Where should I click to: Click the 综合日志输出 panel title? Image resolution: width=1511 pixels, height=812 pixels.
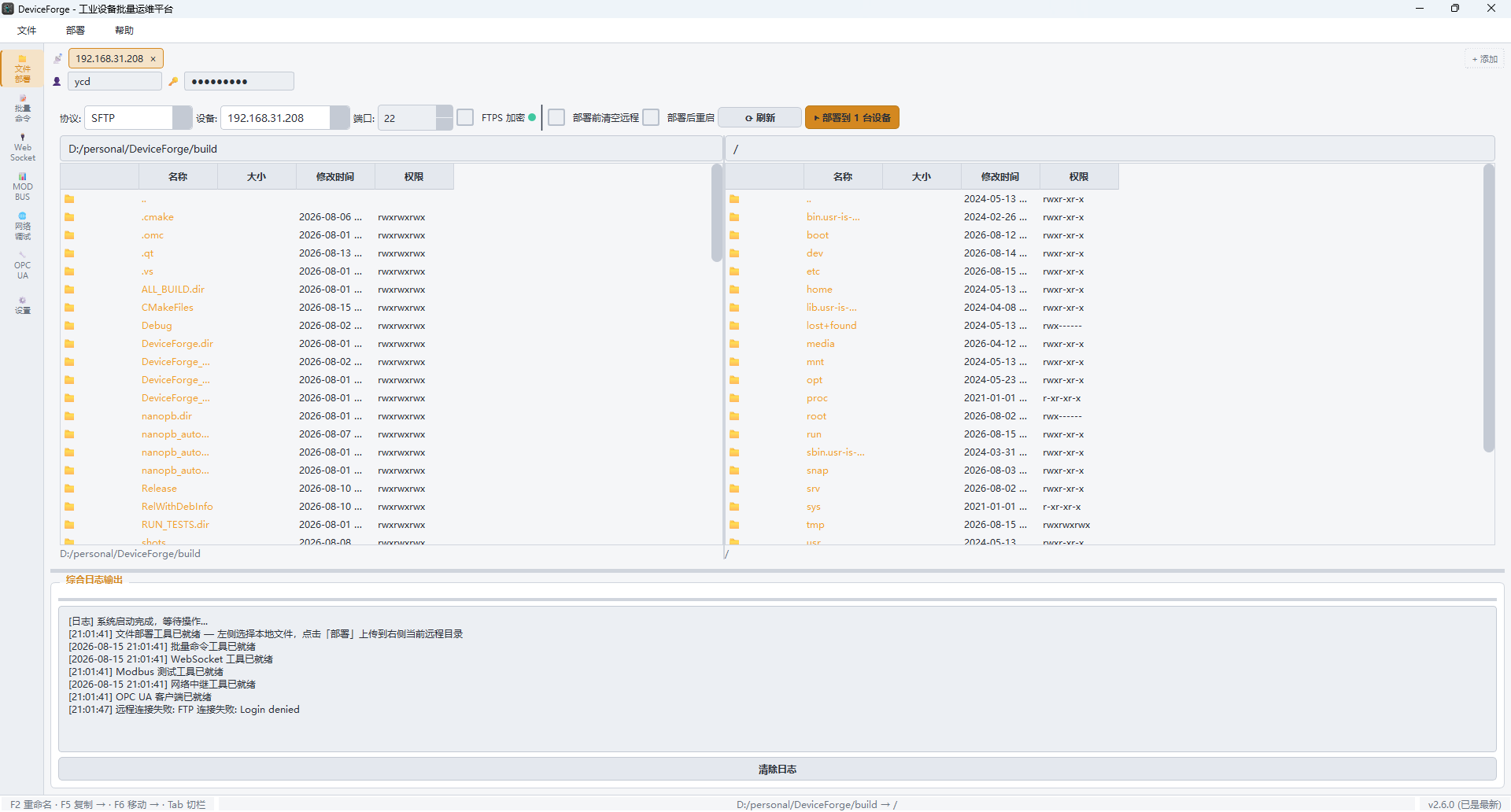(94, 580)
